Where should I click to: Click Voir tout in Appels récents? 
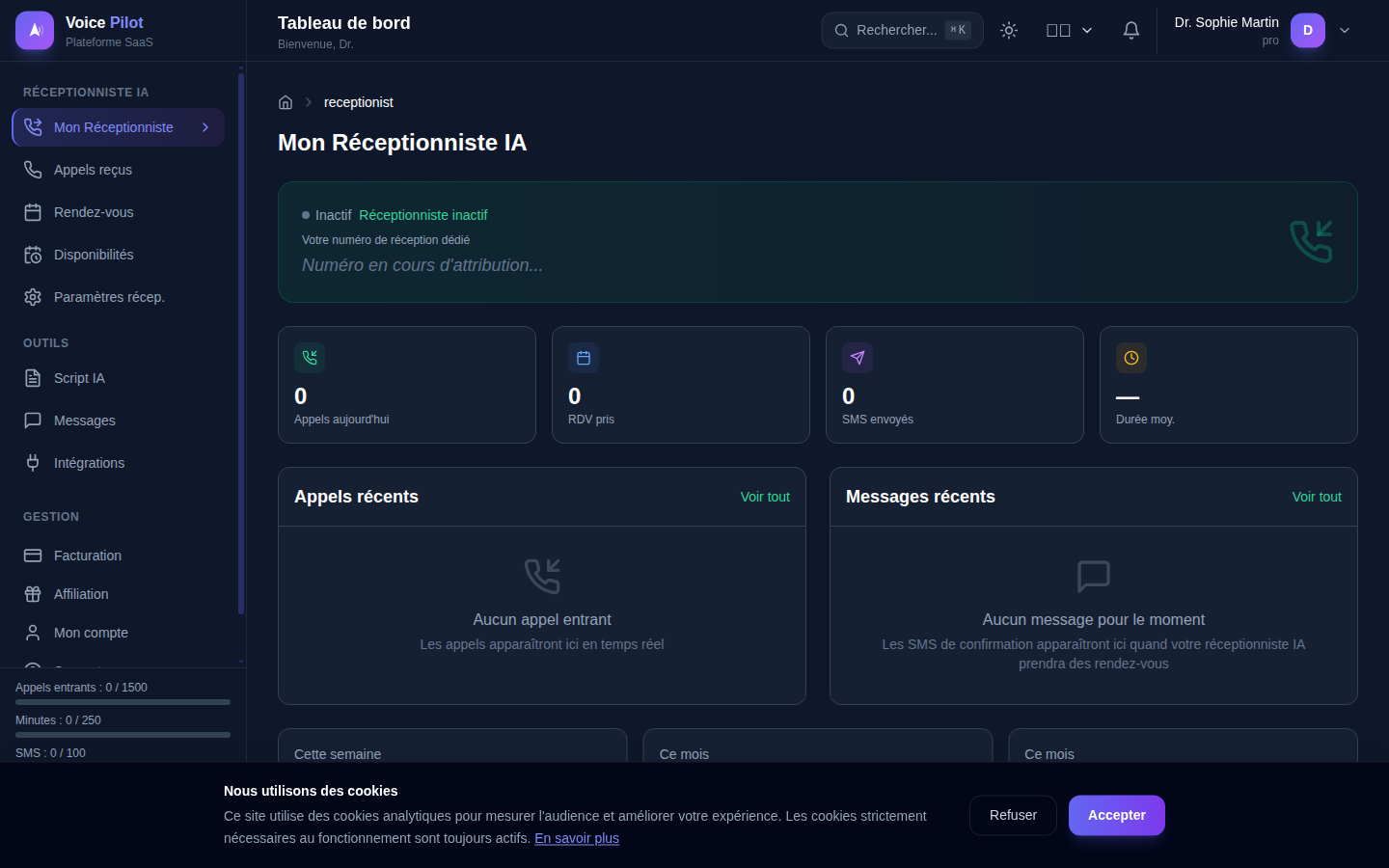765,497
